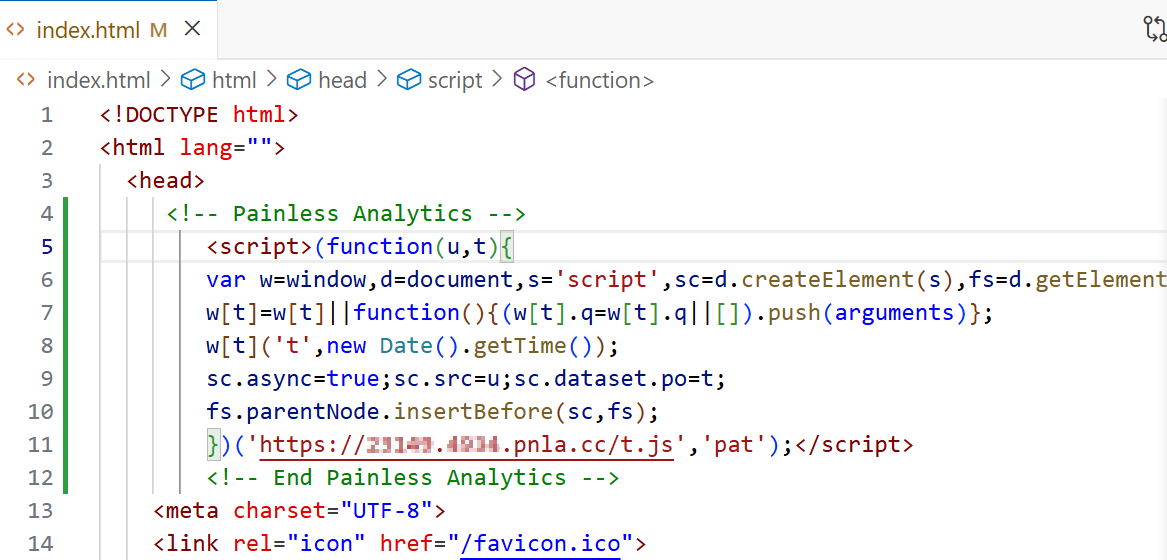Click the 'End Painless Analytics' comment
This screenshot has height=560, width=1167.
pyautogui.click(x=413, y=477)
